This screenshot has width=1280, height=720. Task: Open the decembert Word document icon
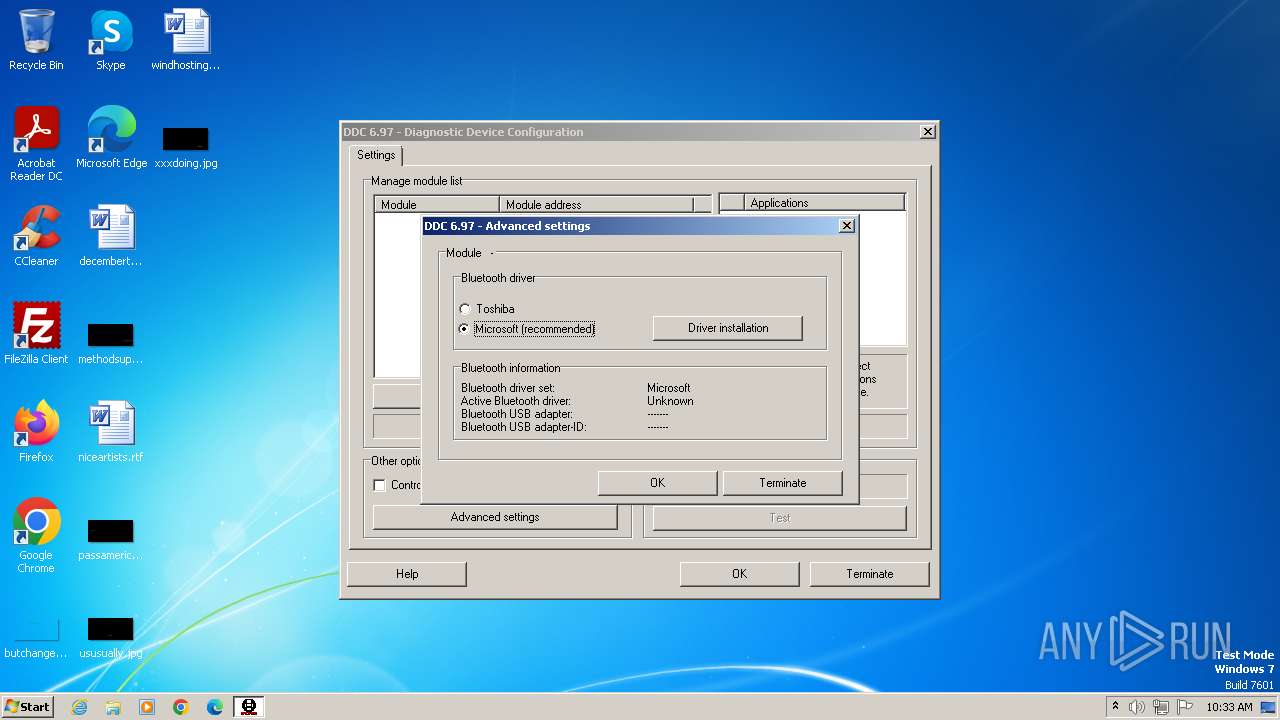coord(110,236)
